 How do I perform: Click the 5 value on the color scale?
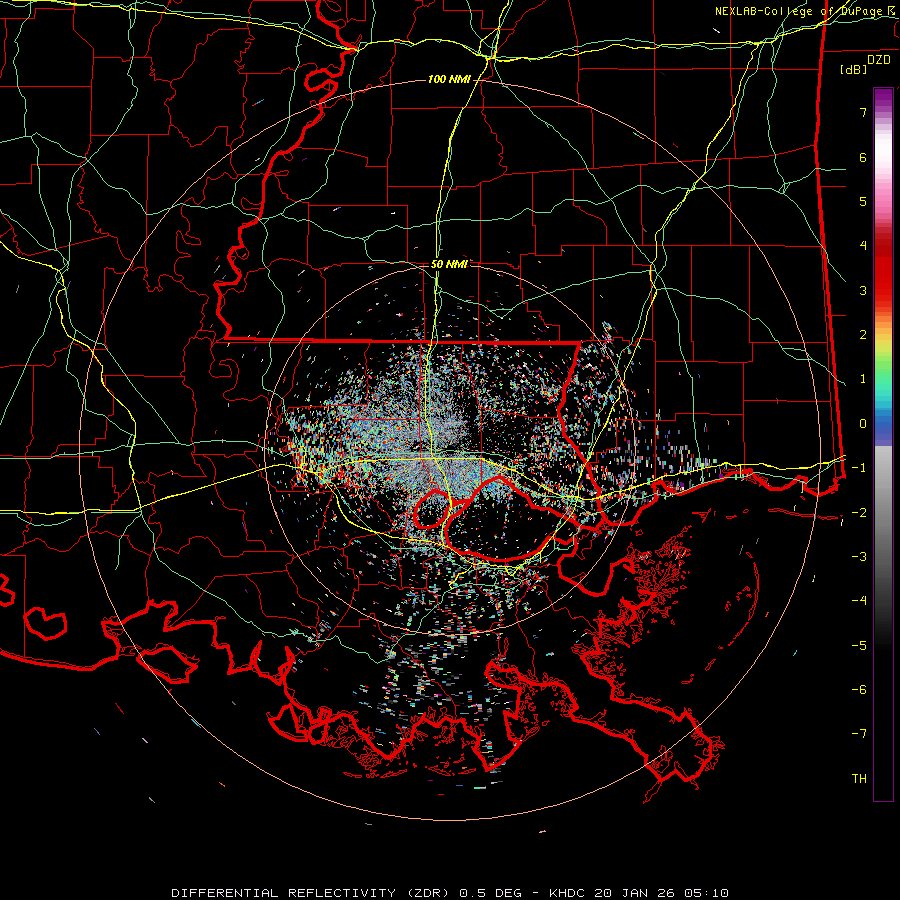click(863, 201)
